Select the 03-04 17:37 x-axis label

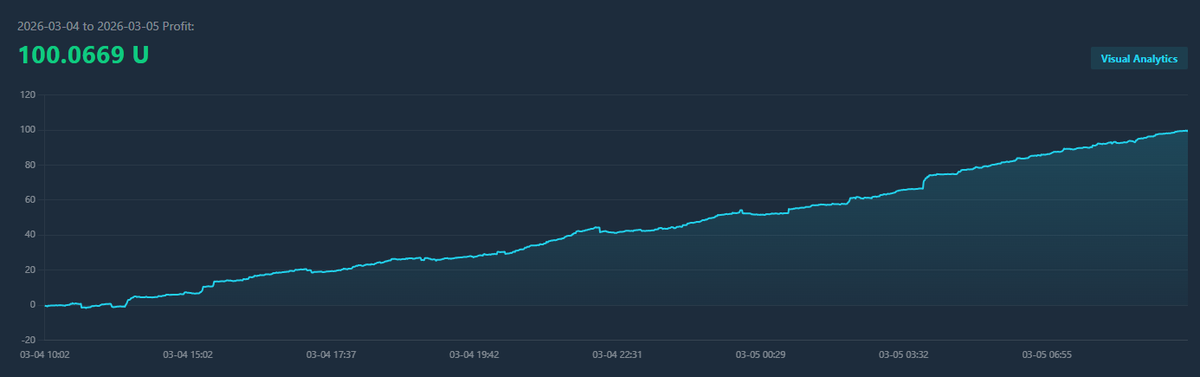click(331, 354)
